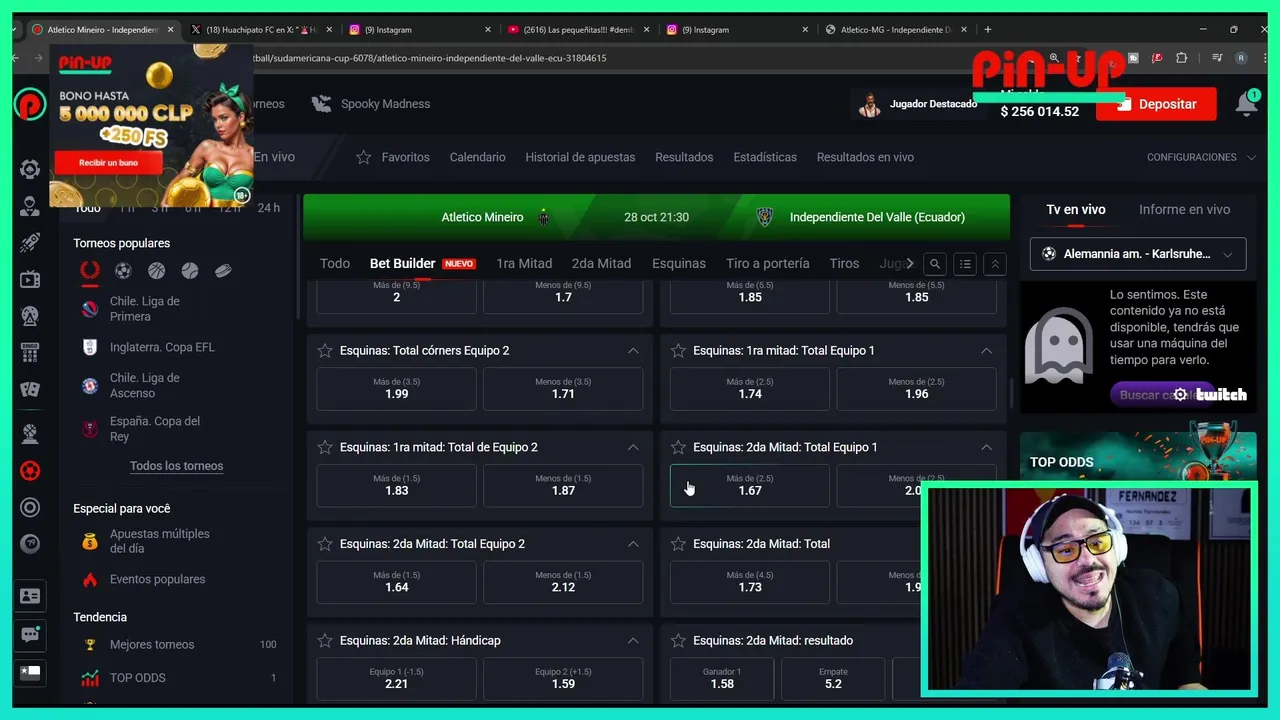Open the Alemannia am. - Karlsruhe match dropdown
1280x720 pixels.
1138,254
